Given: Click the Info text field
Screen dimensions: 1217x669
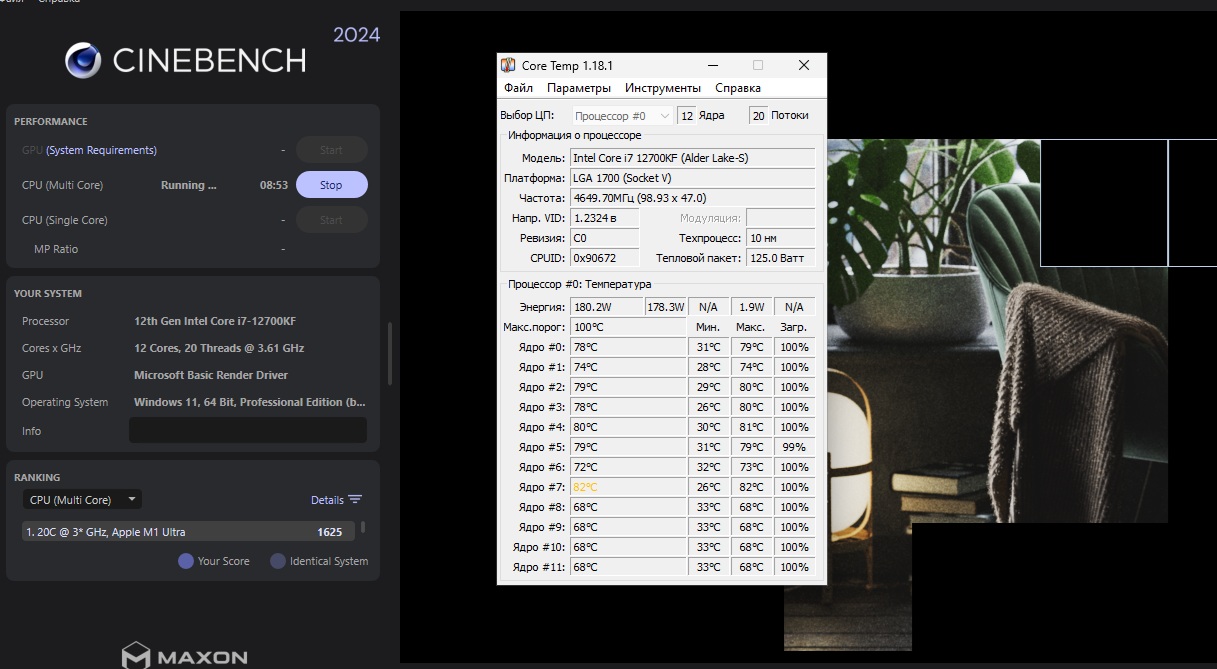Looking at the screenshot, I should click(248, 431).
